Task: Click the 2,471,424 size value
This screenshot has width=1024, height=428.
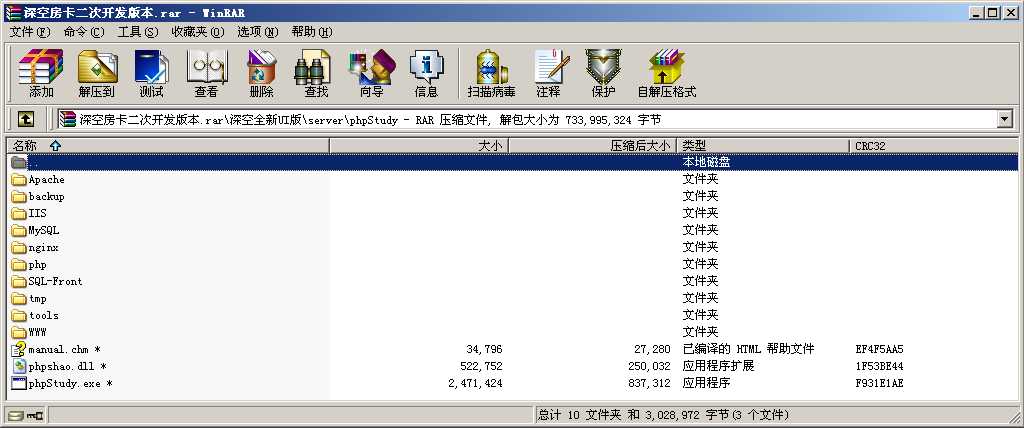Action: [x=475, y=384]
